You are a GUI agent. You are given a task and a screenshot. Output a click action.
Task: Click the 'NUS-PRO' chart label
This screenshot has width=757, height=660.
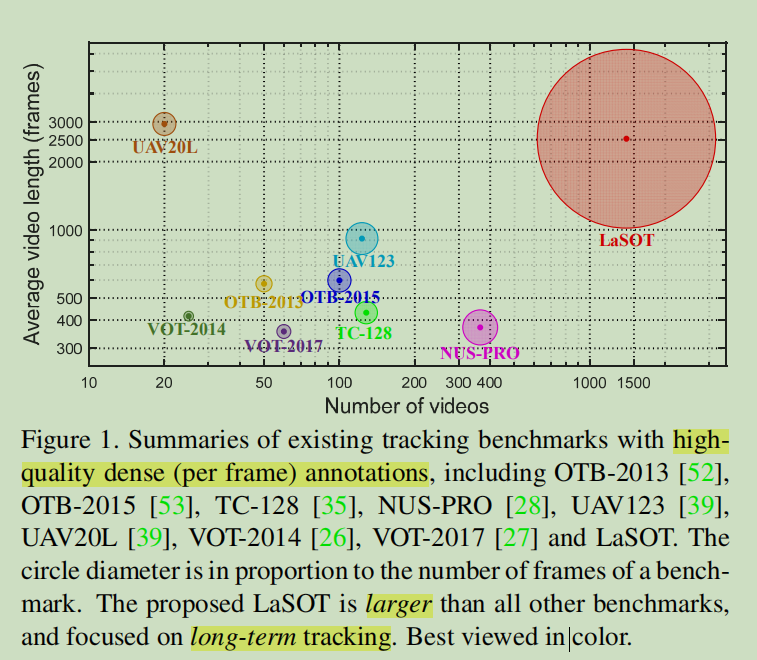pos(480,353)
